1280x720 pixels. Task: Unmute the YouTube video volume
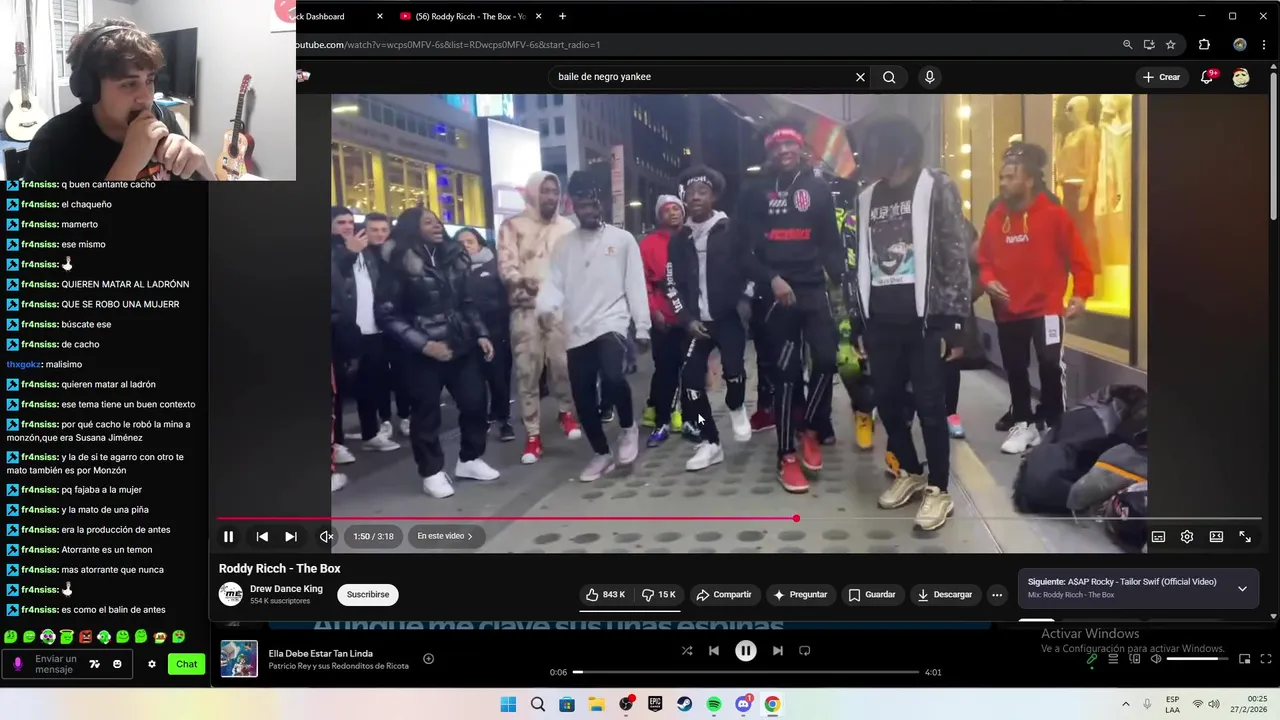[x=326, y=537]
